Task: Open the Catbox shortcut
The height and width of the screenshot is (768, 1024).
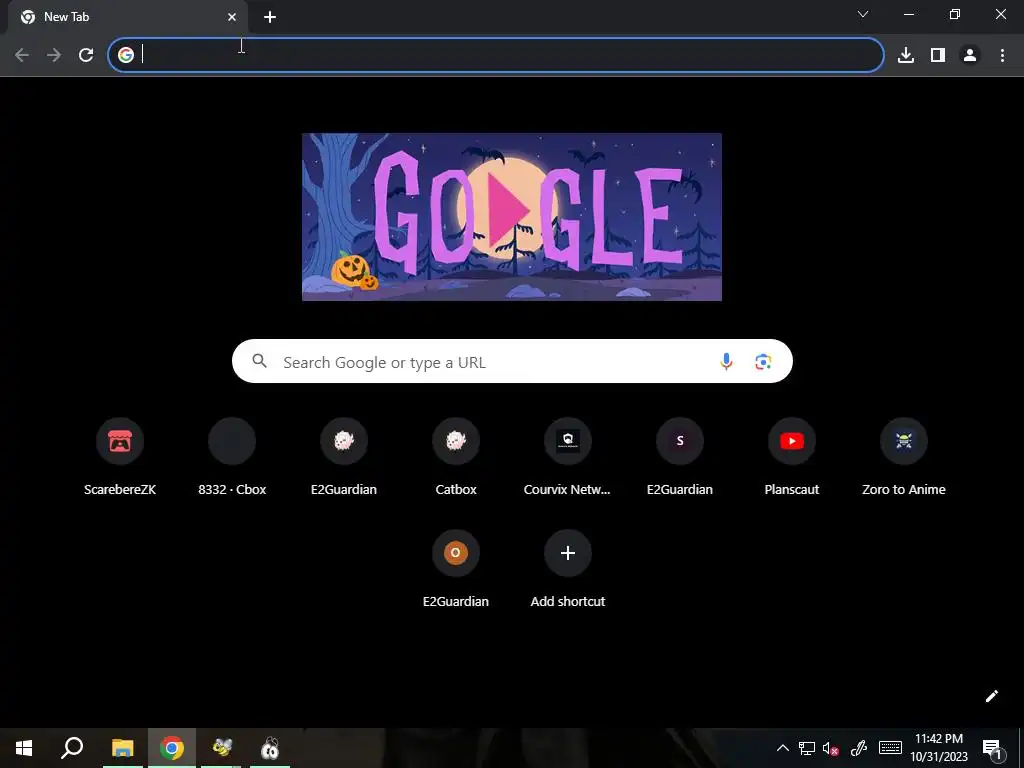Action: tap(456, 458)
